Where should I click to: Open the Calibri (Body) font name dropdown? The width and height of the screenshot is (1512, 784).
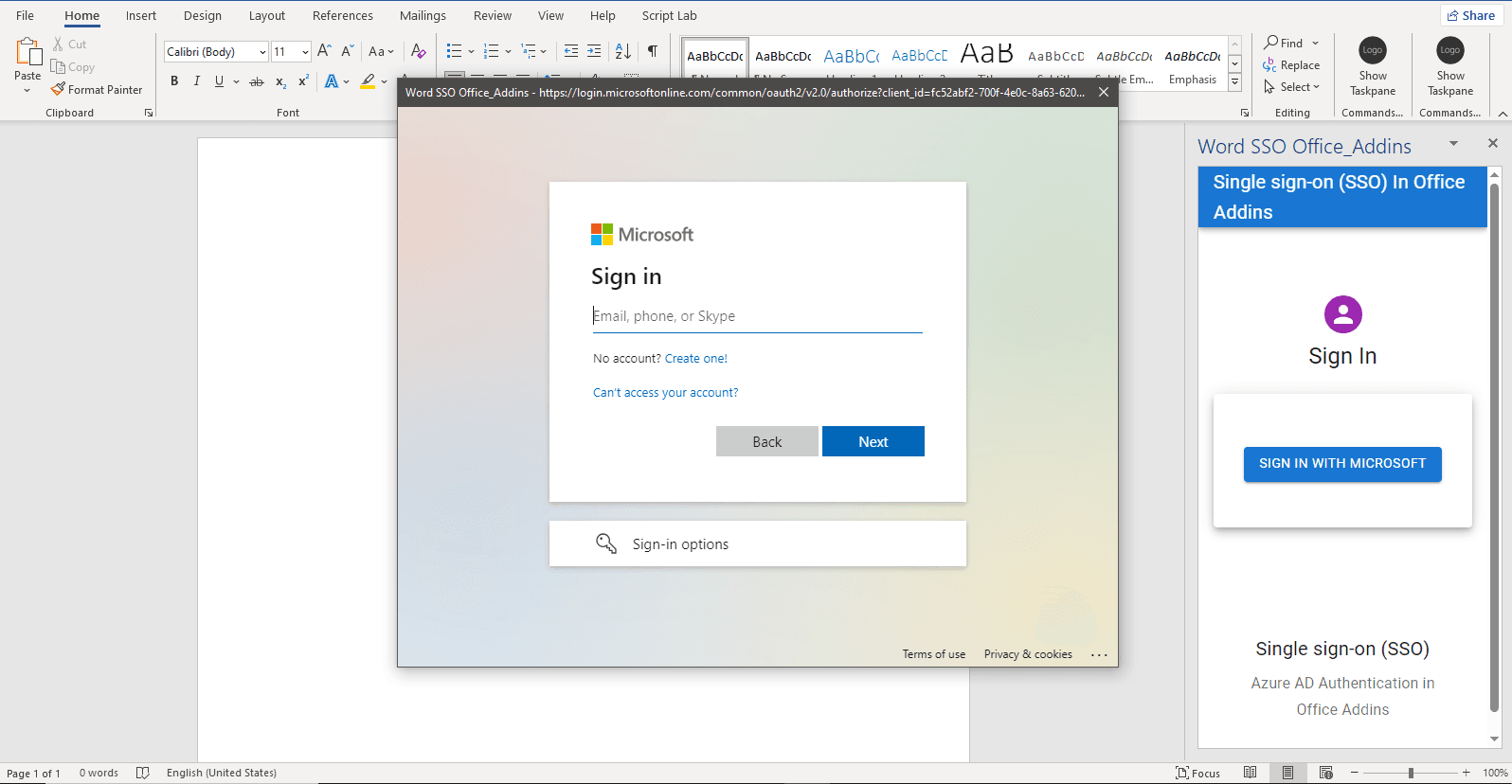(262, 52)
